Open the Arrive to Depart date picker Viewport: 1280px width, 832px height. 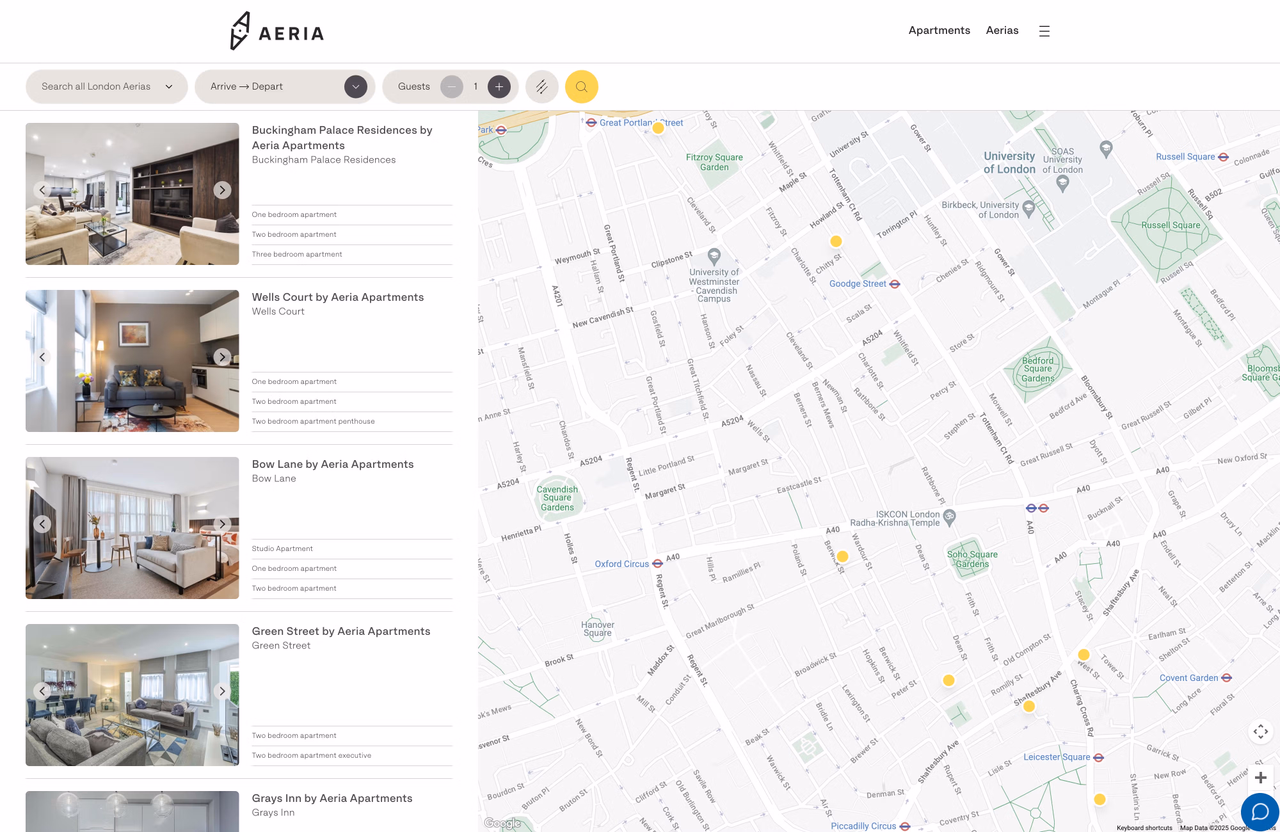click(285, 87)
